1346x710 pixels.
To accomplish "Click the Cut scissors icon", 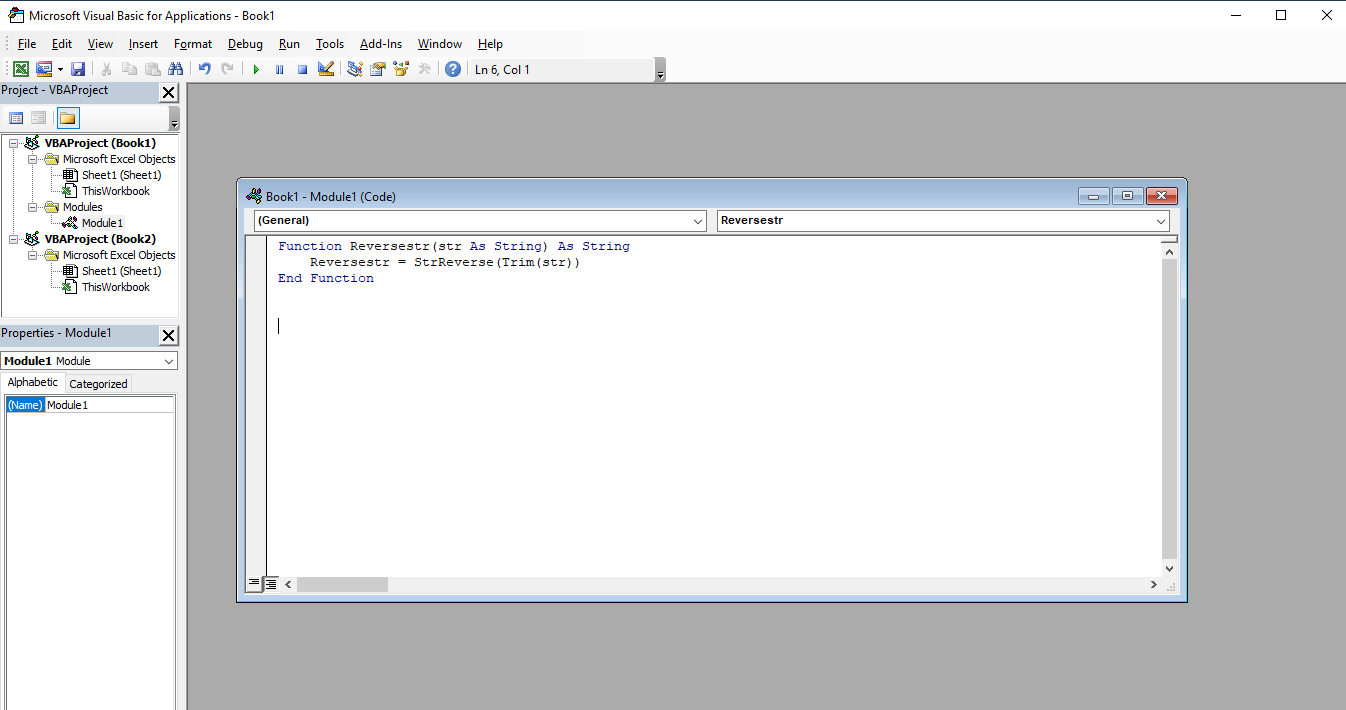I will pyautogui.click(x=106, y=69).
